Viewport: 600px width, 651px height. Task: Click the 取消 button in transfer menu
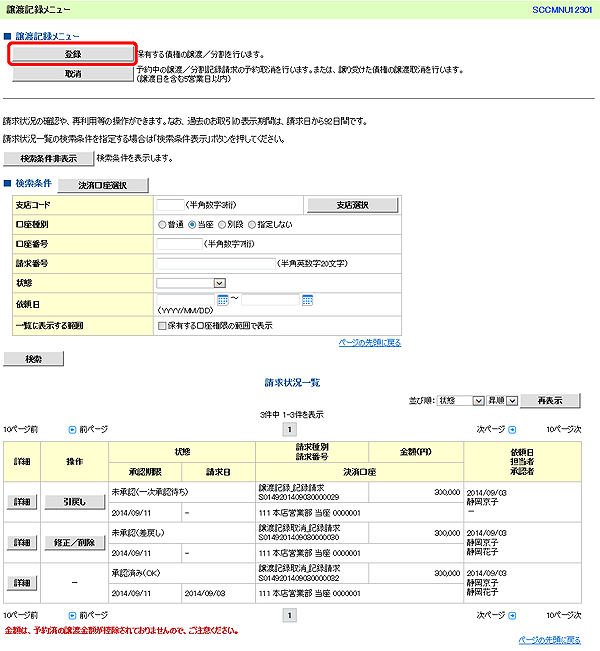point(73,74)
